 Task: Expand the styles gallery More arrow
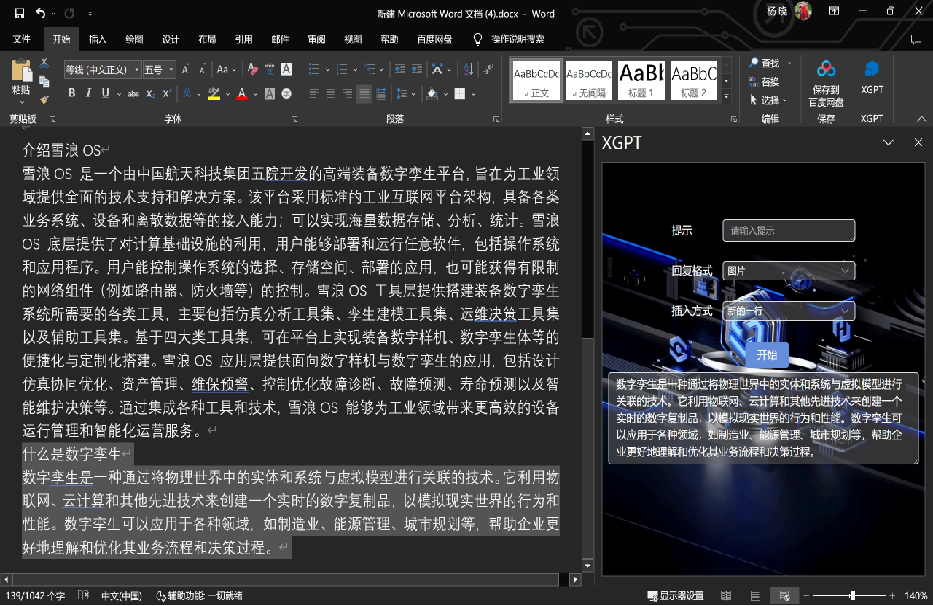(x=726, y=95)
